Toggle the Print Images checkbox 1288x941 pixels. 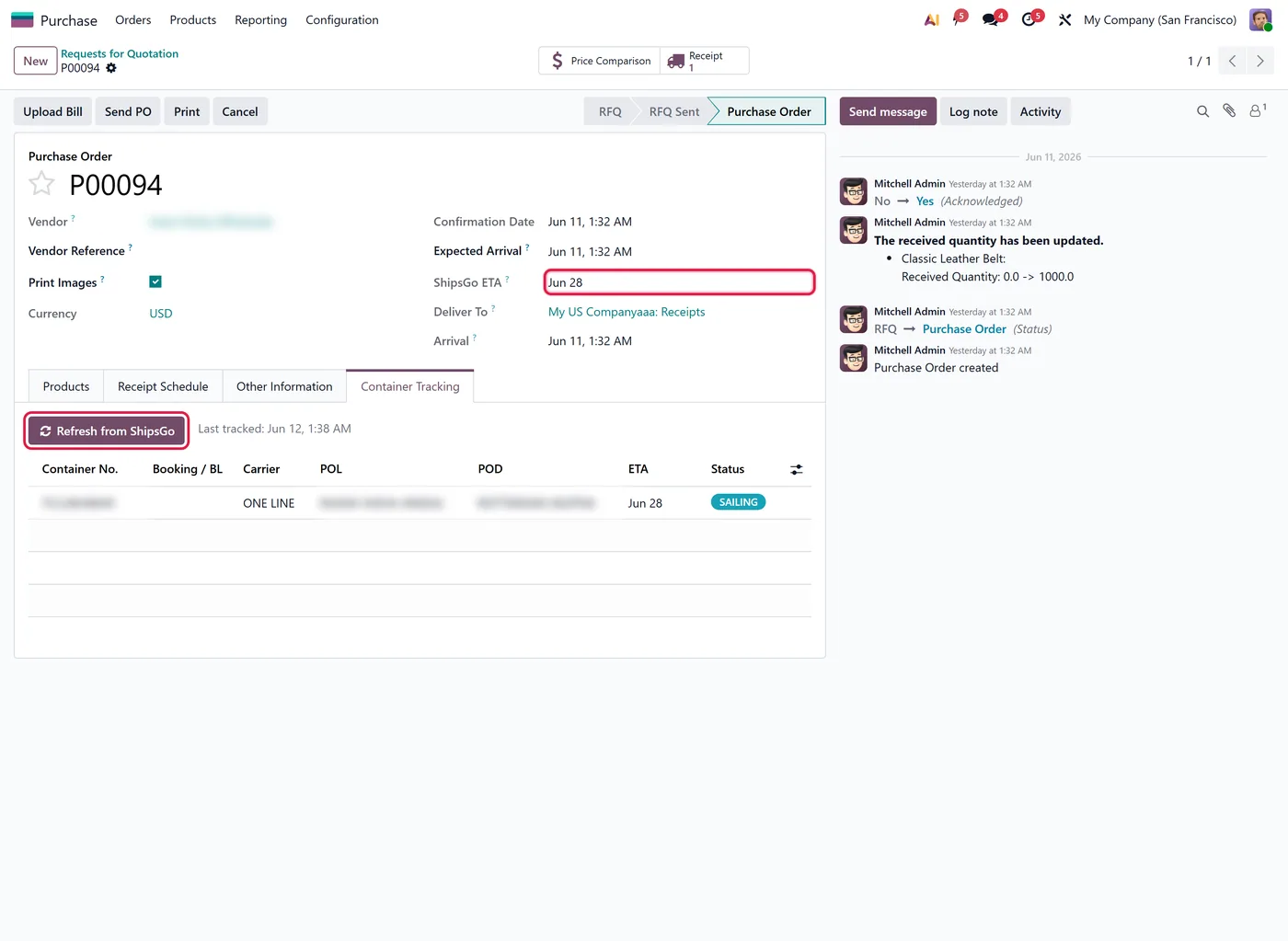tap(155, 281)
